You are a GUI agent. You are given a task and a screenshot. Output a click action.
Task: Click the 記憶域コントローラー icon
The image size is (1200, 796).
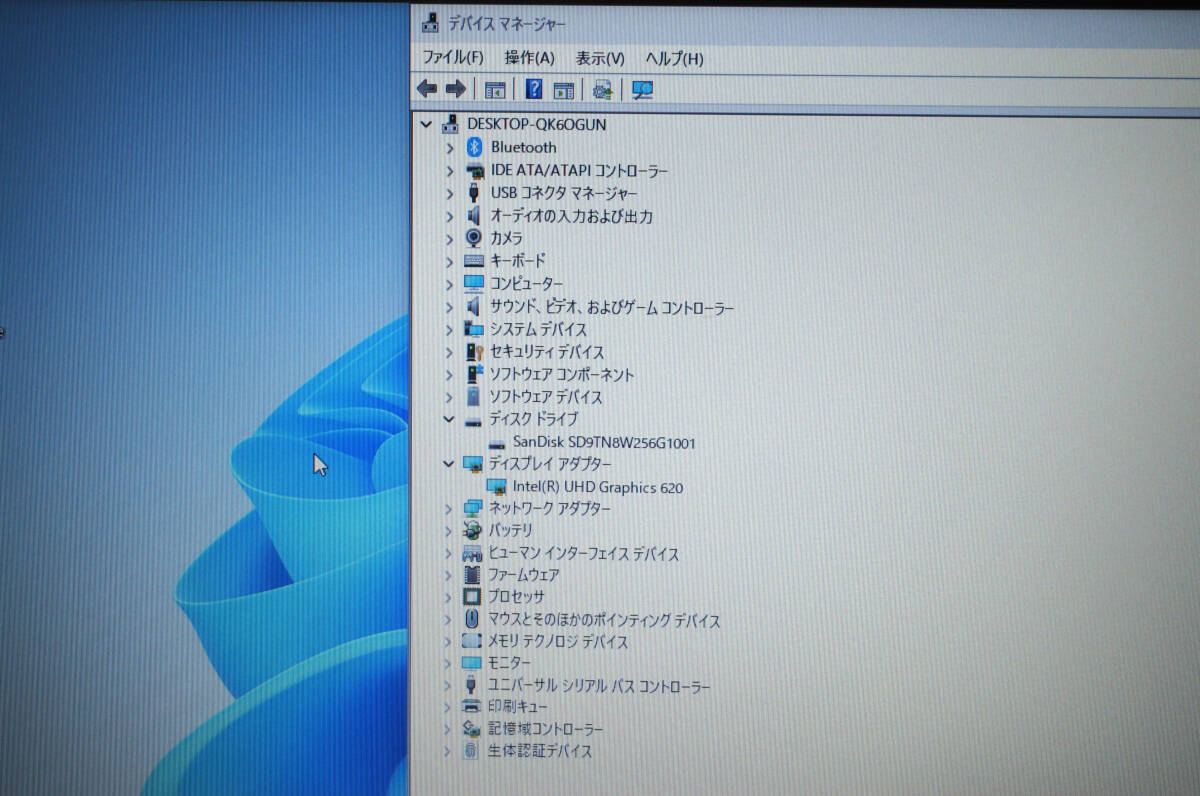pos(471,728)
